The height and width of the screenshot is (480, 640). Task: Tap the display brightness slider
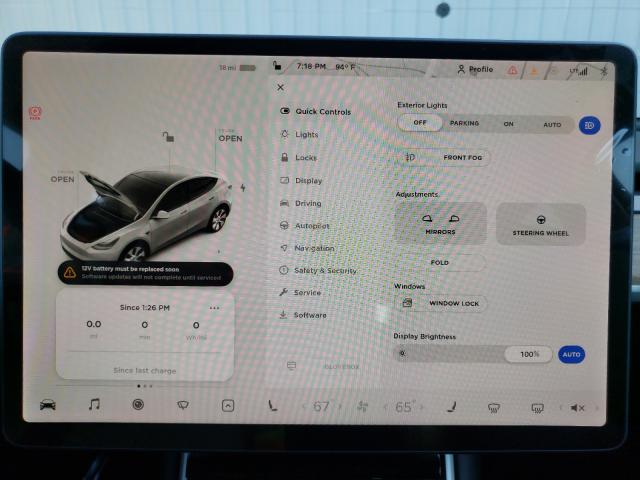tap(473, 353)
